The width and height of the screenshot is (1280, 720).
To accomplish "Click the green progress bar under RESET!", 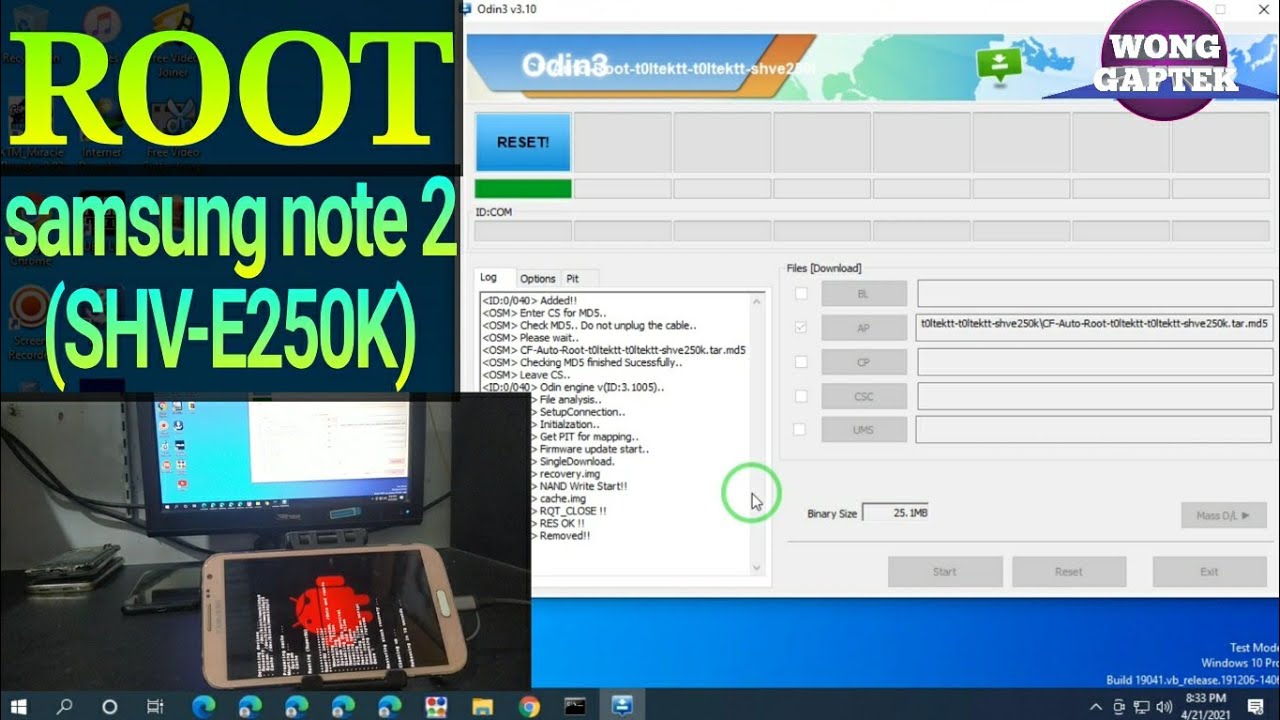I will pos(523,188).
